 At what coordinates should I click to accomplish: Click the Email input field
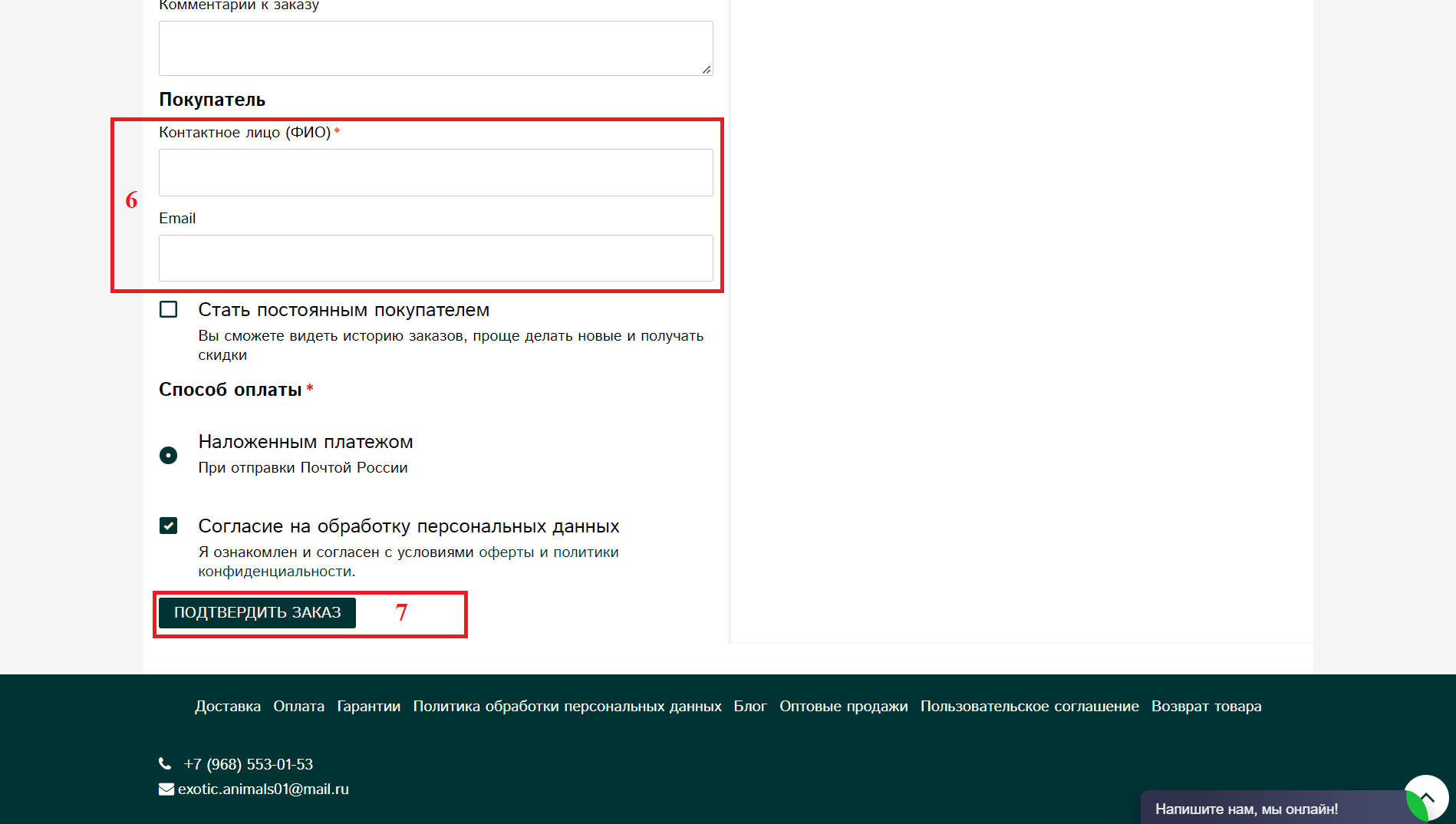pyautogui.click(x=436, y=258)
